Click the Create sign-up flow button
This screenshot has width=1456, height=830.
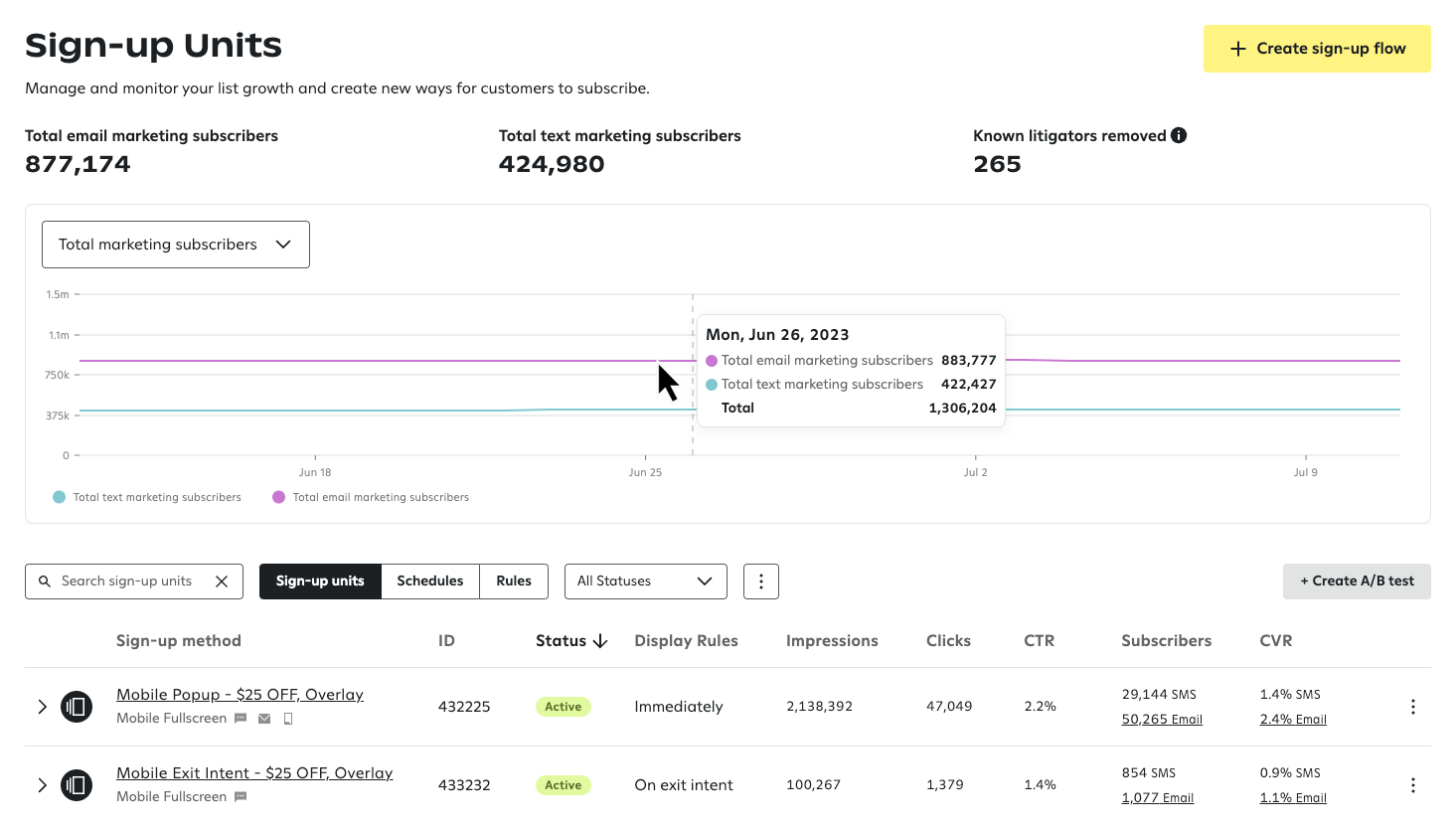[x=1317, y=48]
